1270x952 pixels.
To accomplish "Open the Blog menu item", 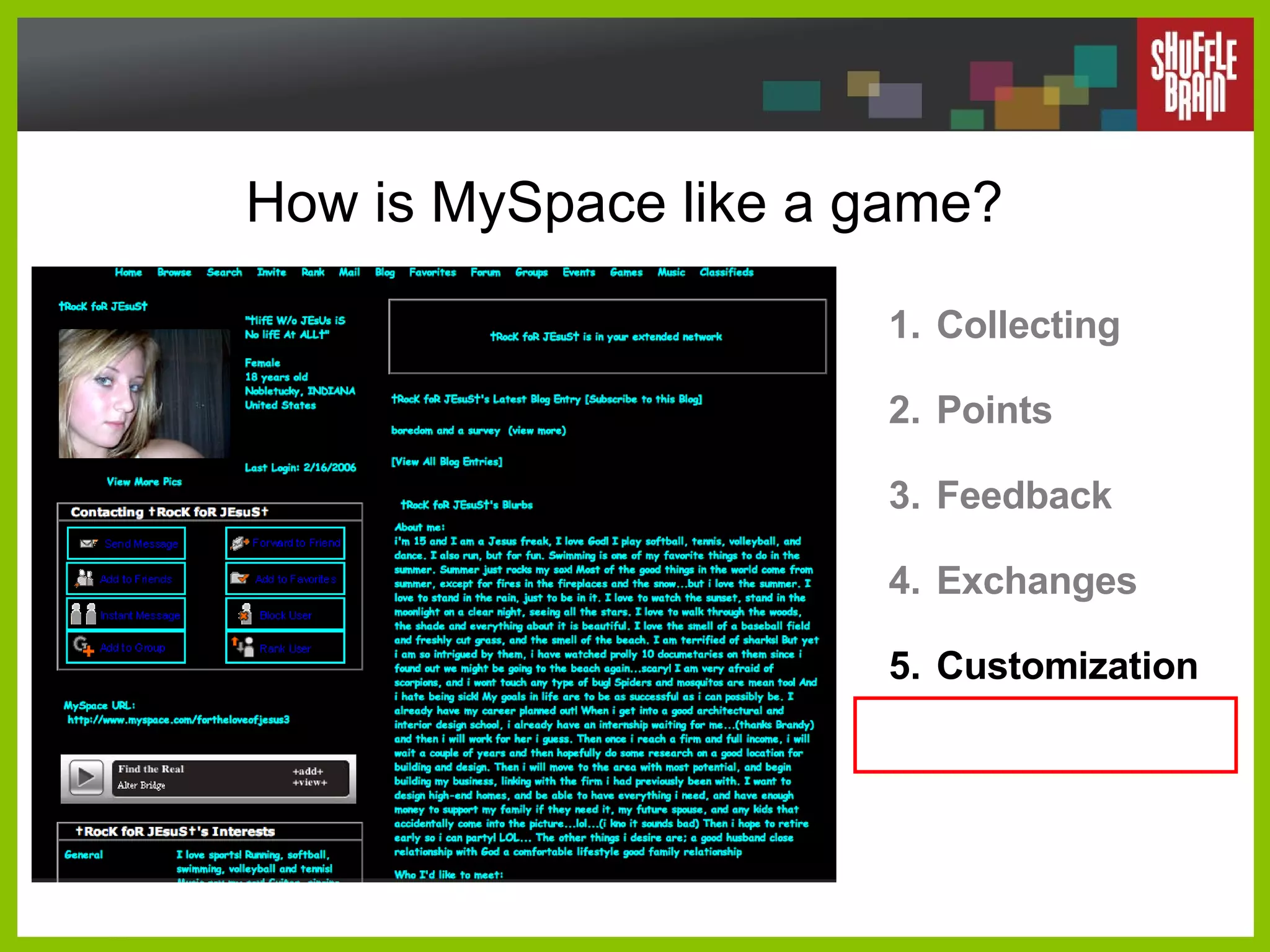I will coord(385,273).
